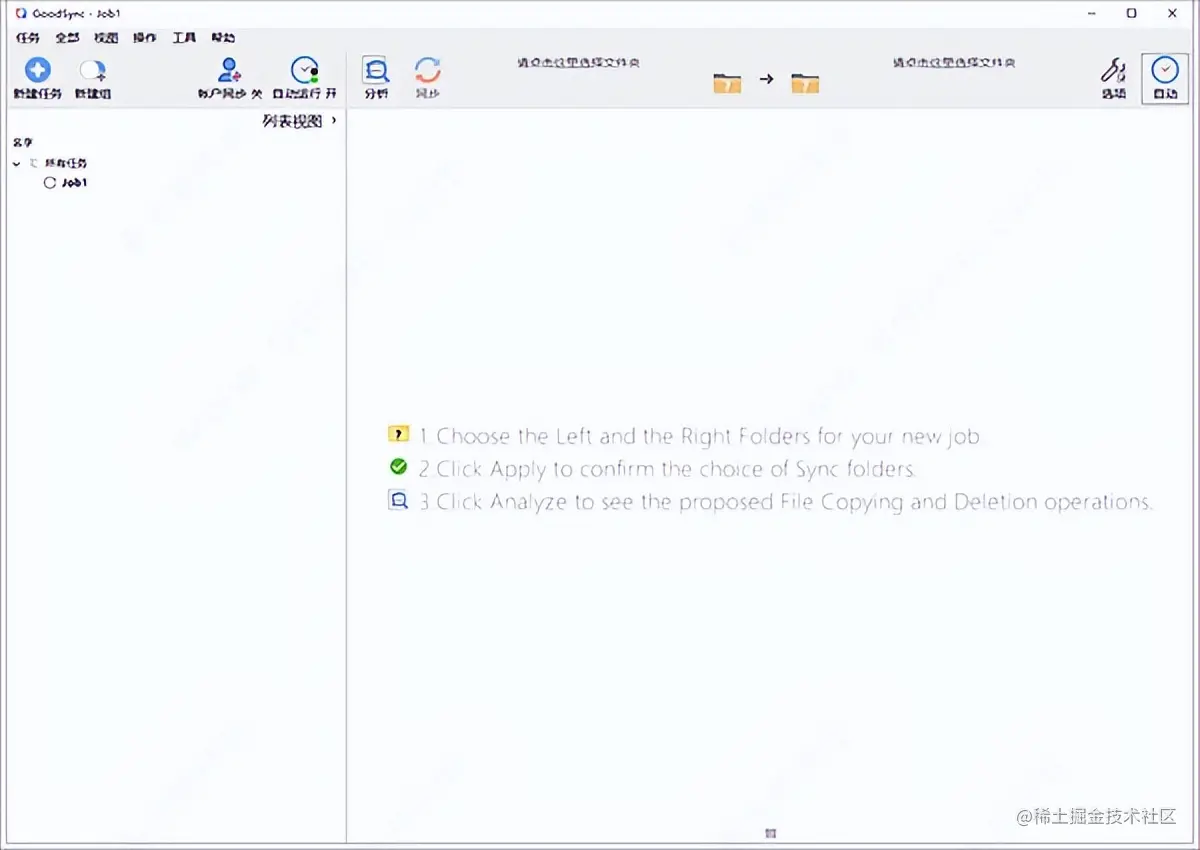Click the 'Click Analyze to see' hint text
Screen dimensions: 1200x850
(786, 502)
